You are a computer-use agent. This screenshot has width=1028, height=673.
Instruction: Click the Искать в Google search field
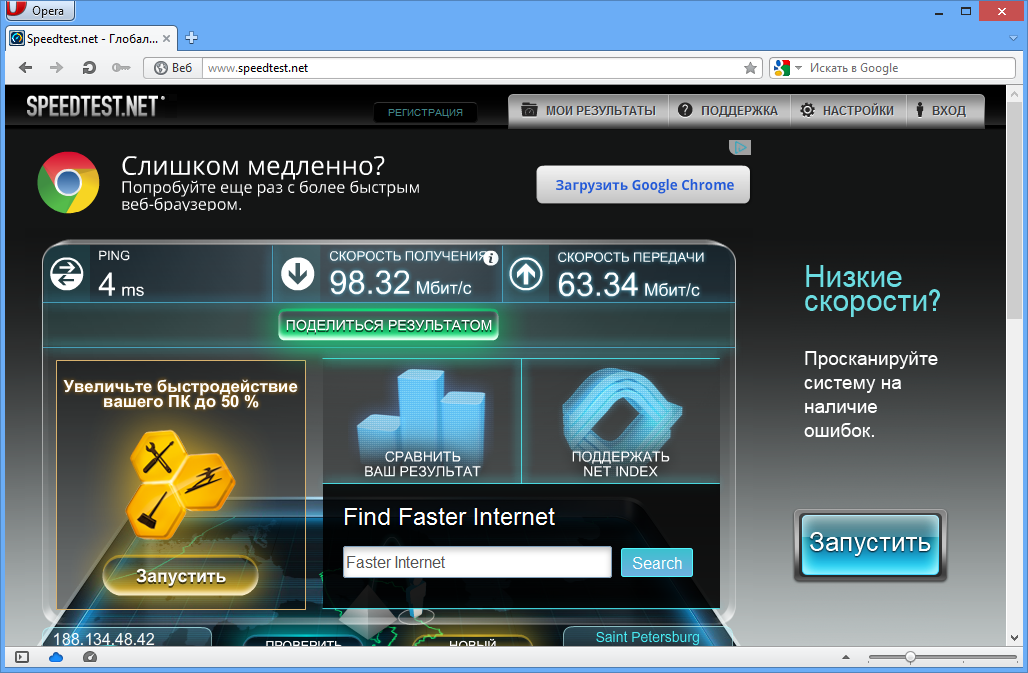pyautogui.click(x=910, y=67)
